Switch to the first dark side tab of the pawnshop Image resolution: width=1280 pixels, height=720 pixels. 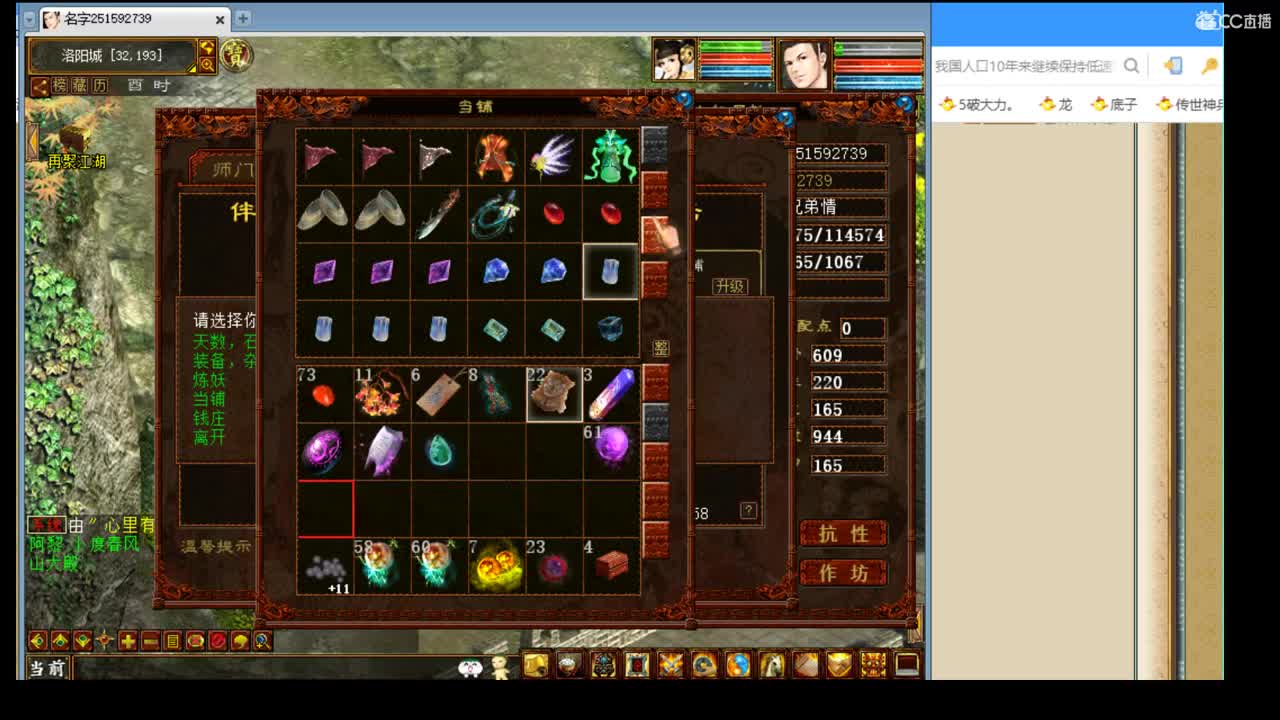tap(655, 144)
